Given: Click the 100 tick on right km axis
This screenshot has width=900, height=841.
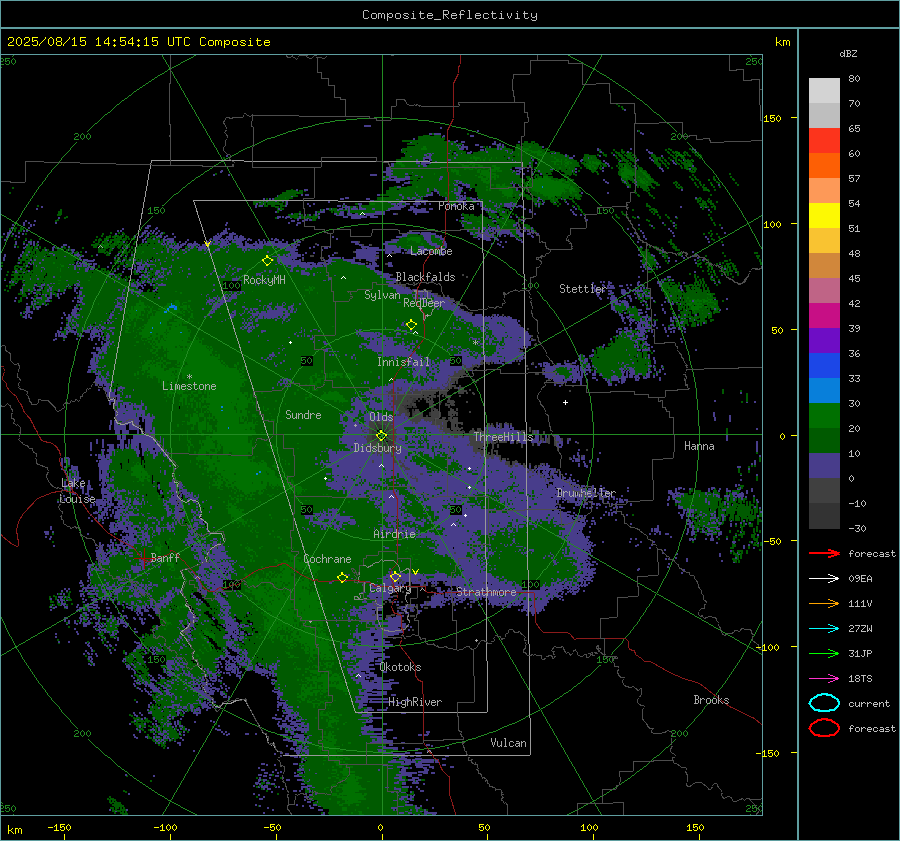Looking at the screenshot, I should click(772, 224).
